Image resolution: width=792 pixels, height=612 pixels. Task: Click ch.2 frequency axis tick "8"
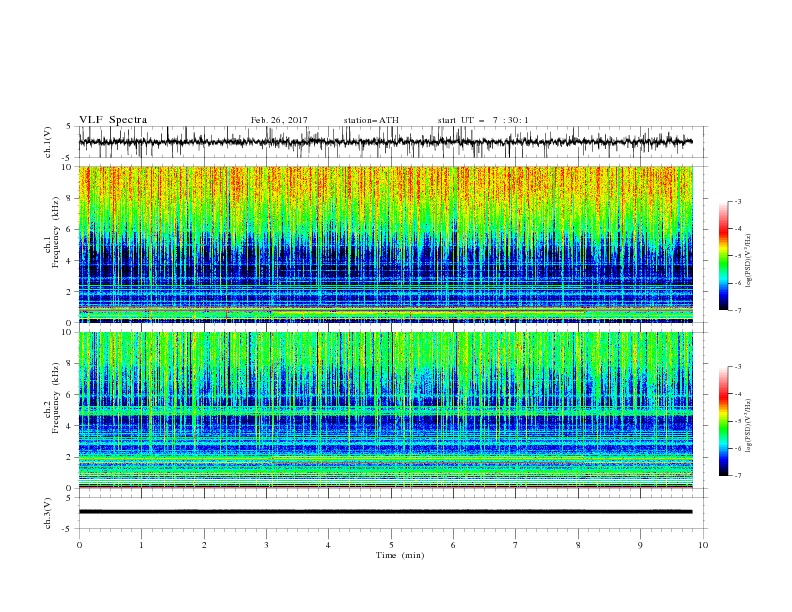pos(70,364)
